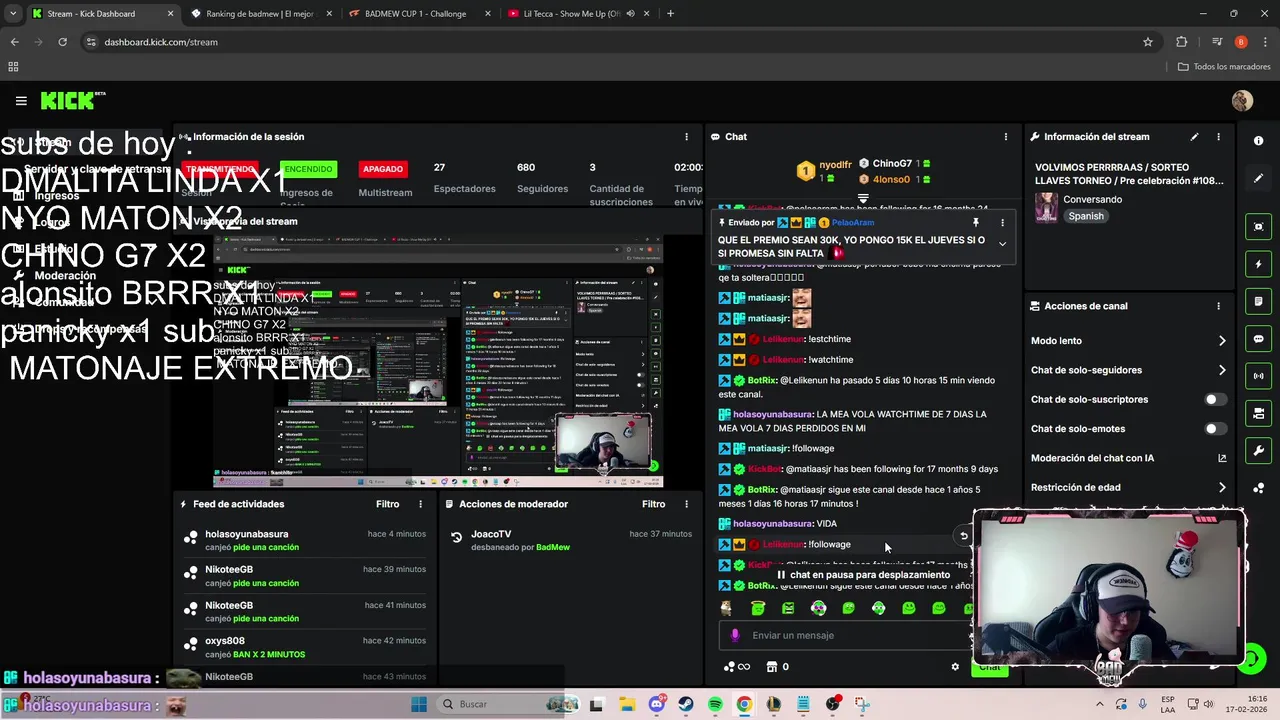The height and width of the screenshot is (720, 1280).
Task: Open options for Acciones de canal
Action: [x=1218, y=306]
